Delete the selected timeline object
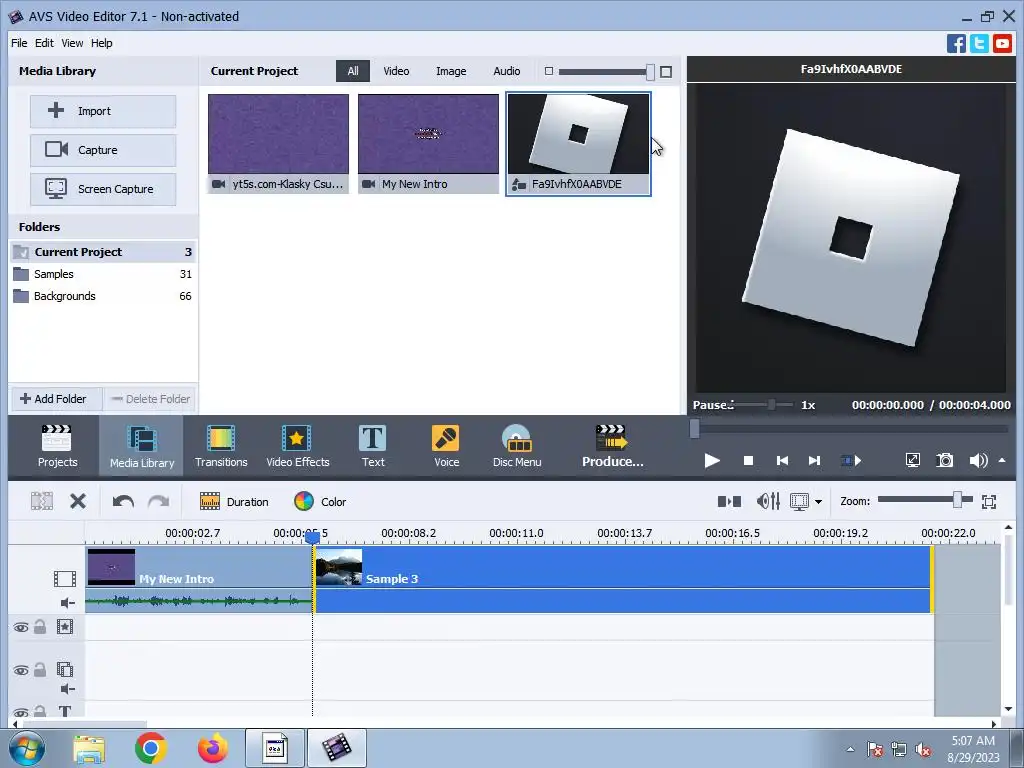This screenshot has height=768, width=1024. point(78,502)
